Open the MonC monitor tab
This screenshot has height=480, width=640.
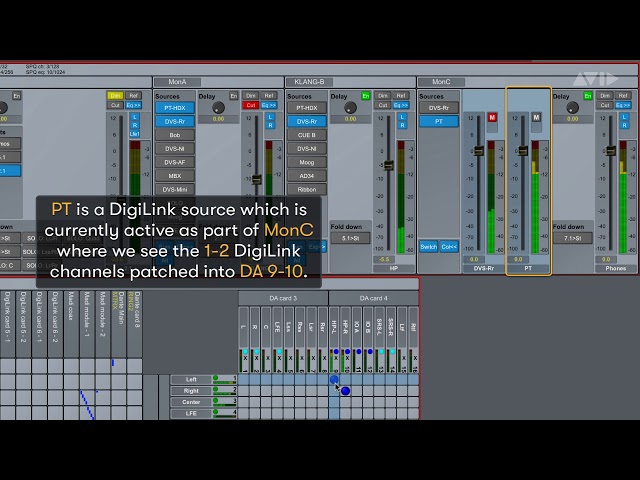tap(442, 82)
